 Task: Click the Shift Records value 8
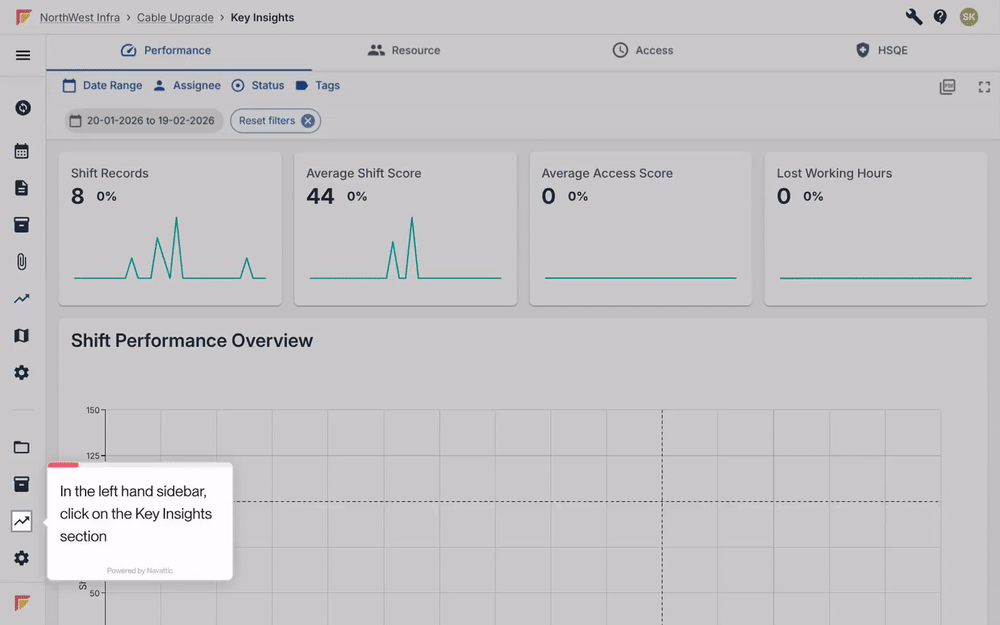pyautogui.click(x=77, y=196)
